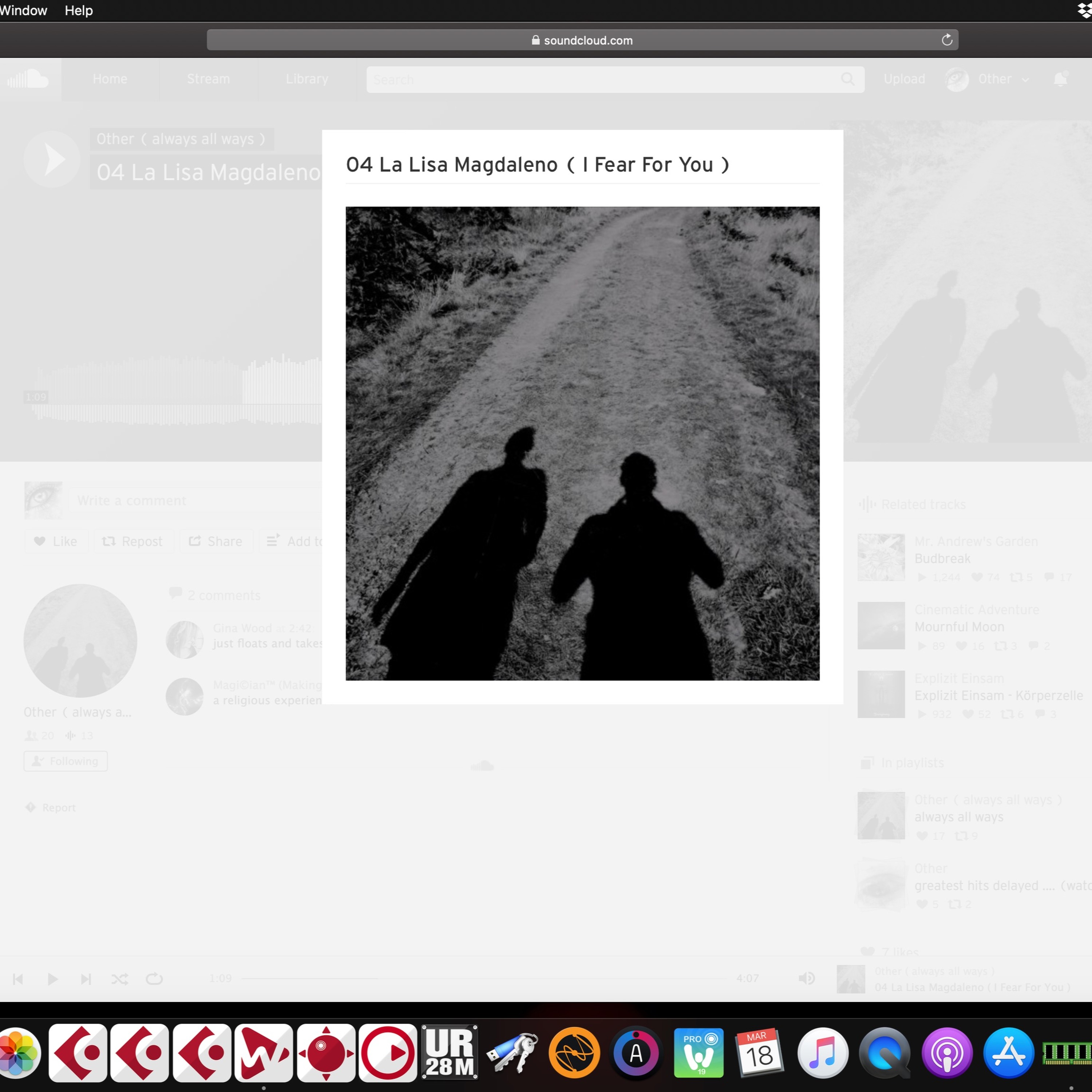Viewport: 1092px width, 1092px height.
Task: Skip to next track in player bar
Action: (x=85, y=978)
